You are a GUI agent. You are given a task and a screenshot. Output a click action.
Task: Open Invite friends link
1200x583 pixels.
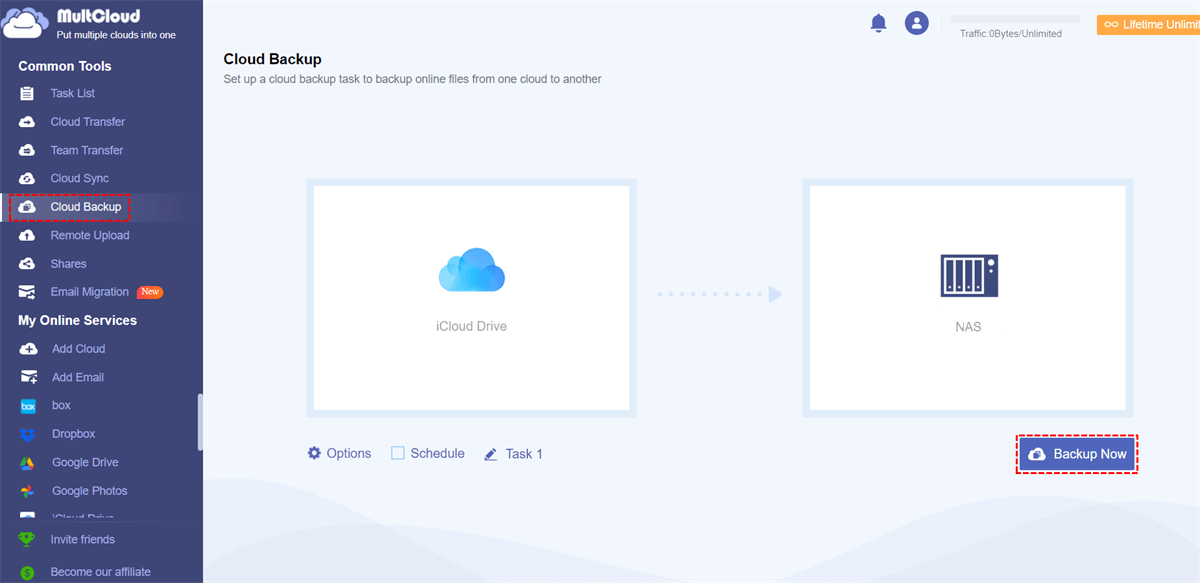(83, 539)
